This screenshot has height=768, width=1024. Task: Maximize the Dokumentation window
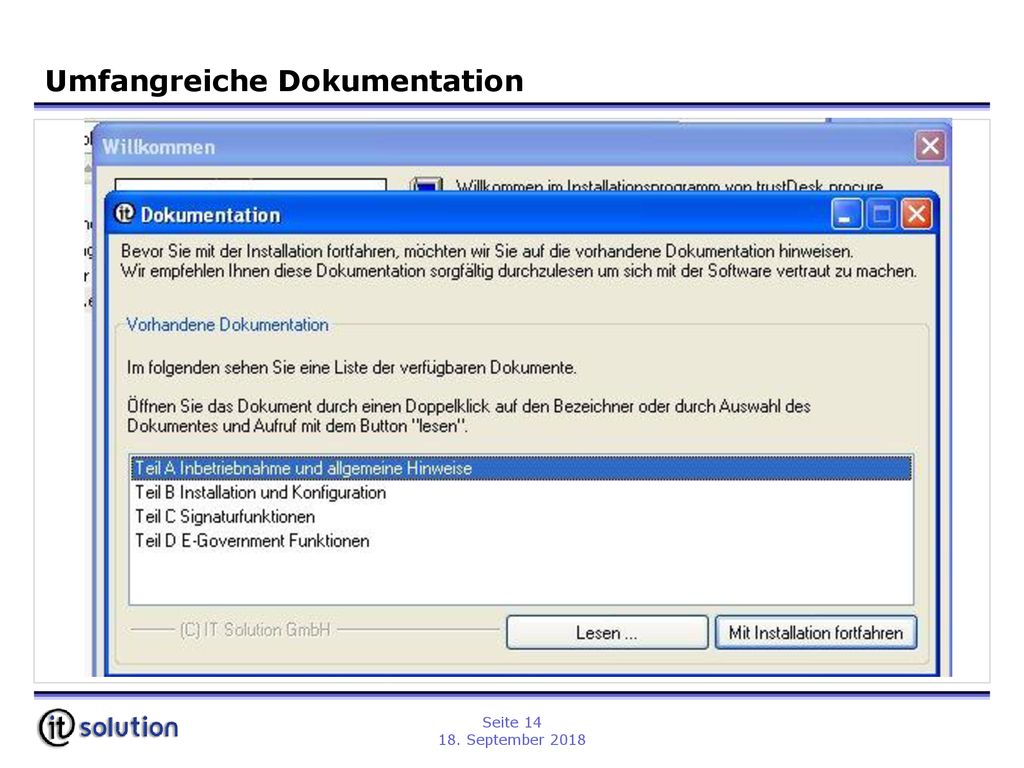pos(882,214)
